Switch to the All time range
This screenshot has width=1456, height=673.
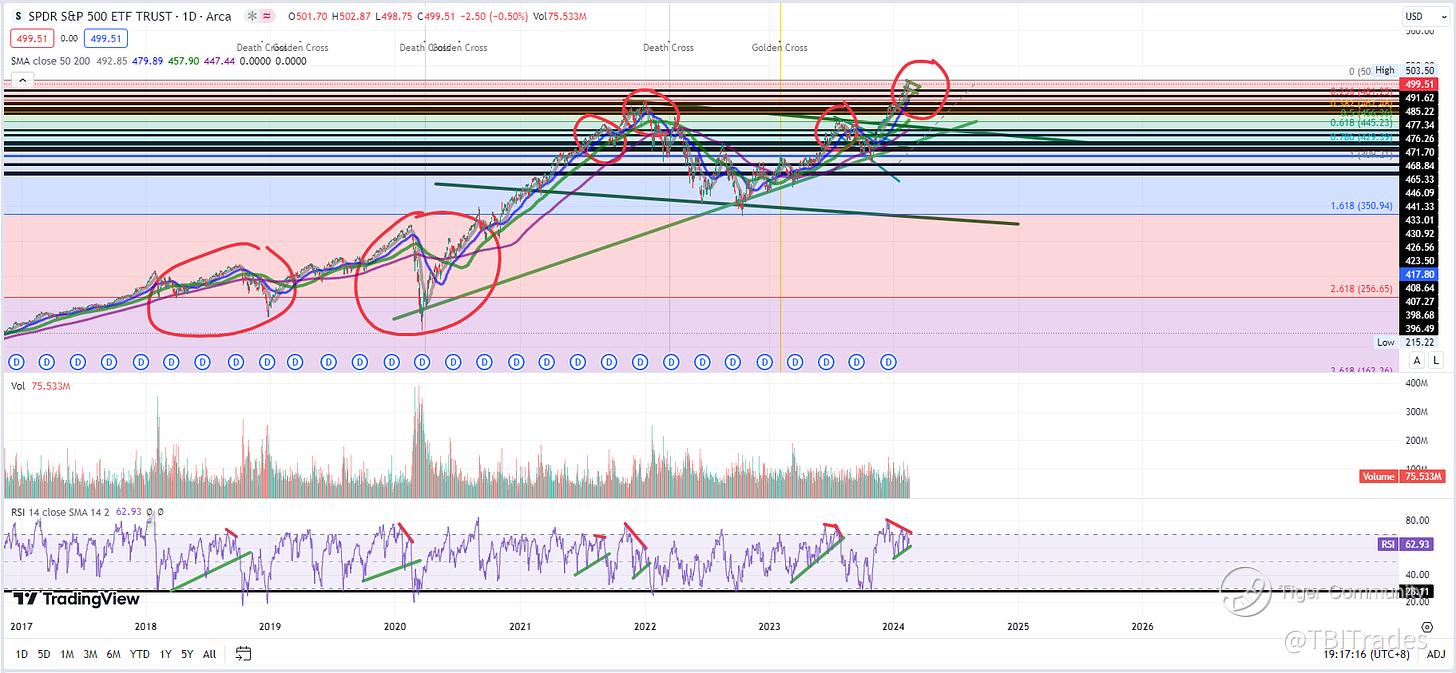pos(209,655)
